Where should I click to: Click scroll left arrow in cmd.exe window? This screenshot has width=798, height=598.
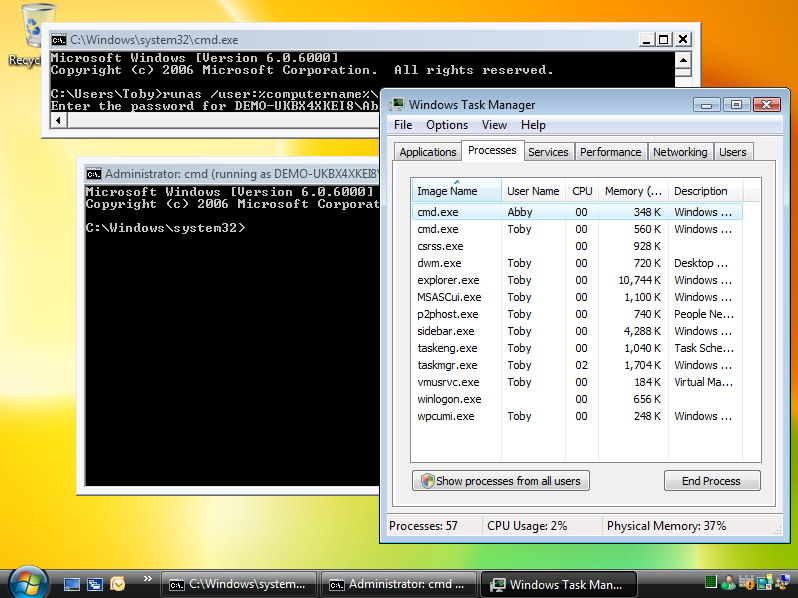[x=59, y=121]
